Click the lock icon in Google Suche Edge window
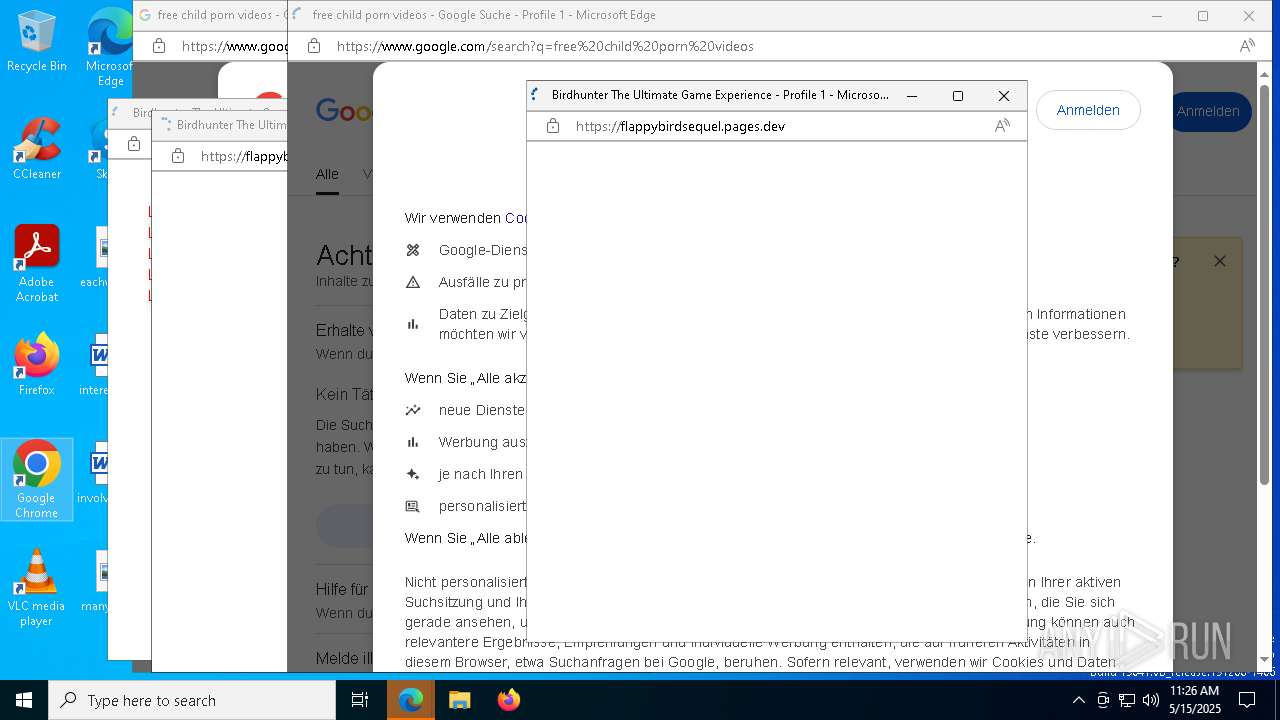The width and height of the screenshot is (1280, 720). pyautogui.click(x=314, y=46)
